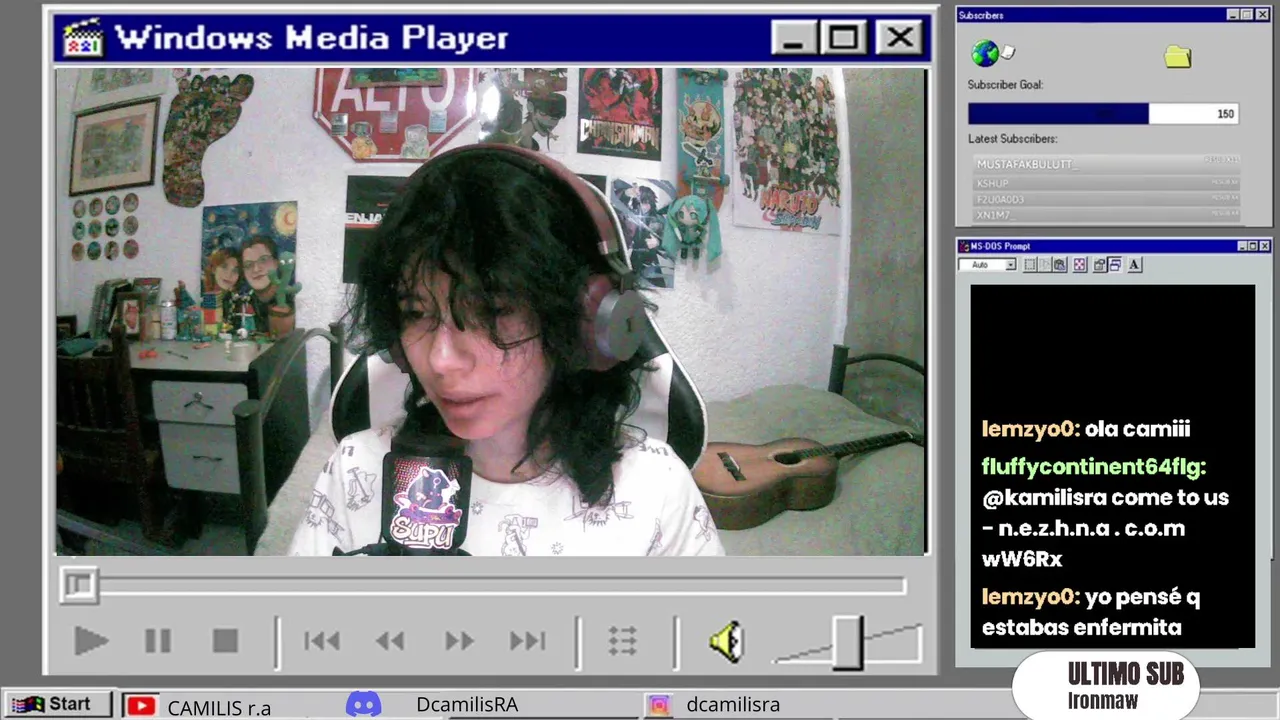The height and width of the screenshot is (720, 1280).
Task: Open Properties icon in MS-DOS toolbar
Action: point(1099,265)
